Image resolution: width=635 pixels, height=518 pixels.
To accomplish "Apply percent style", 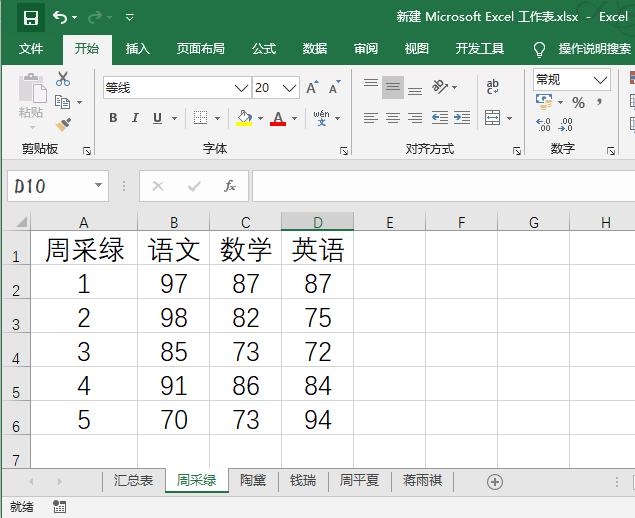I will [x=578, y=102].
